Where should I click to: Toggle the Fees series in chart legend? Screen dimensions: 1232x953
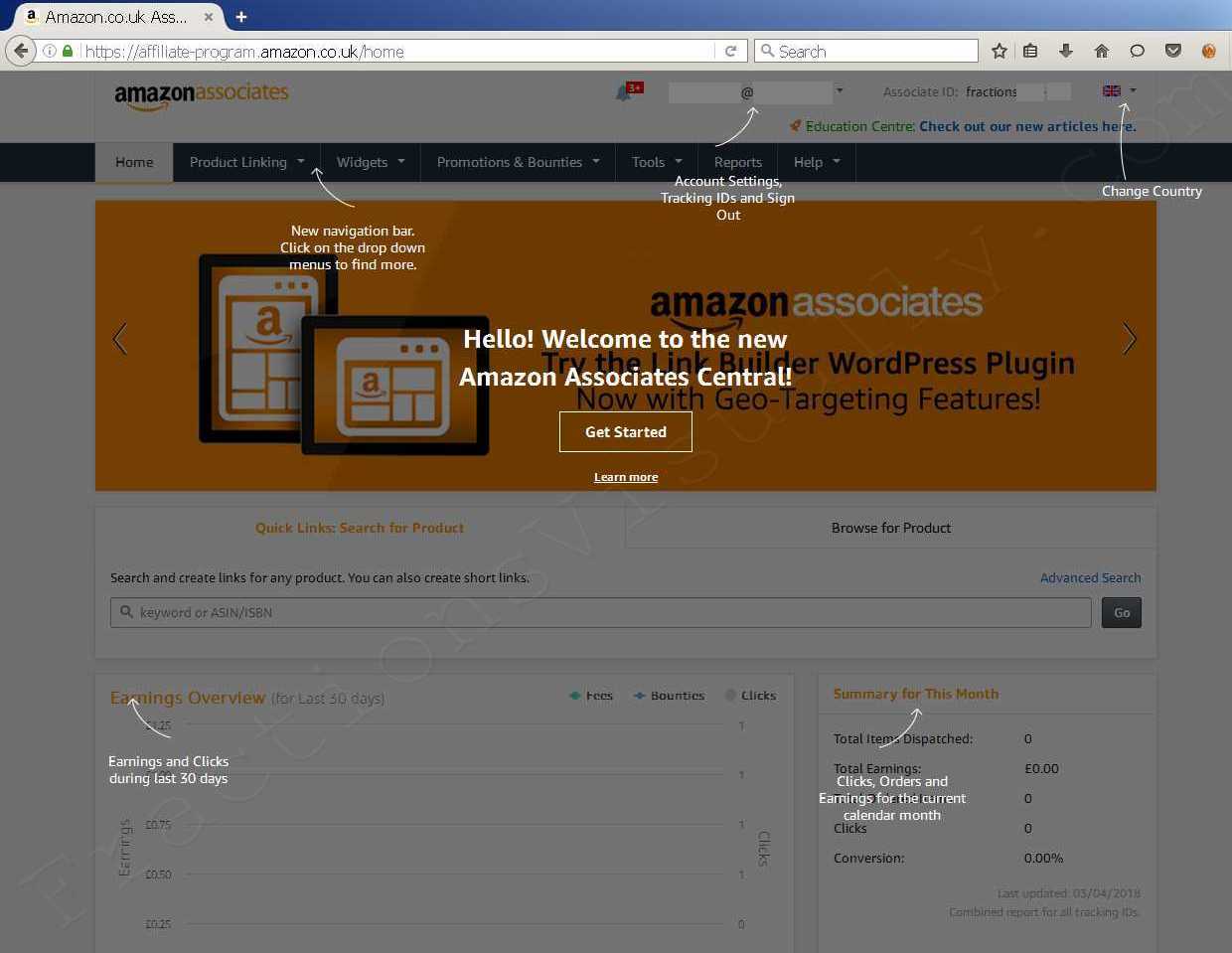point(591,696)
